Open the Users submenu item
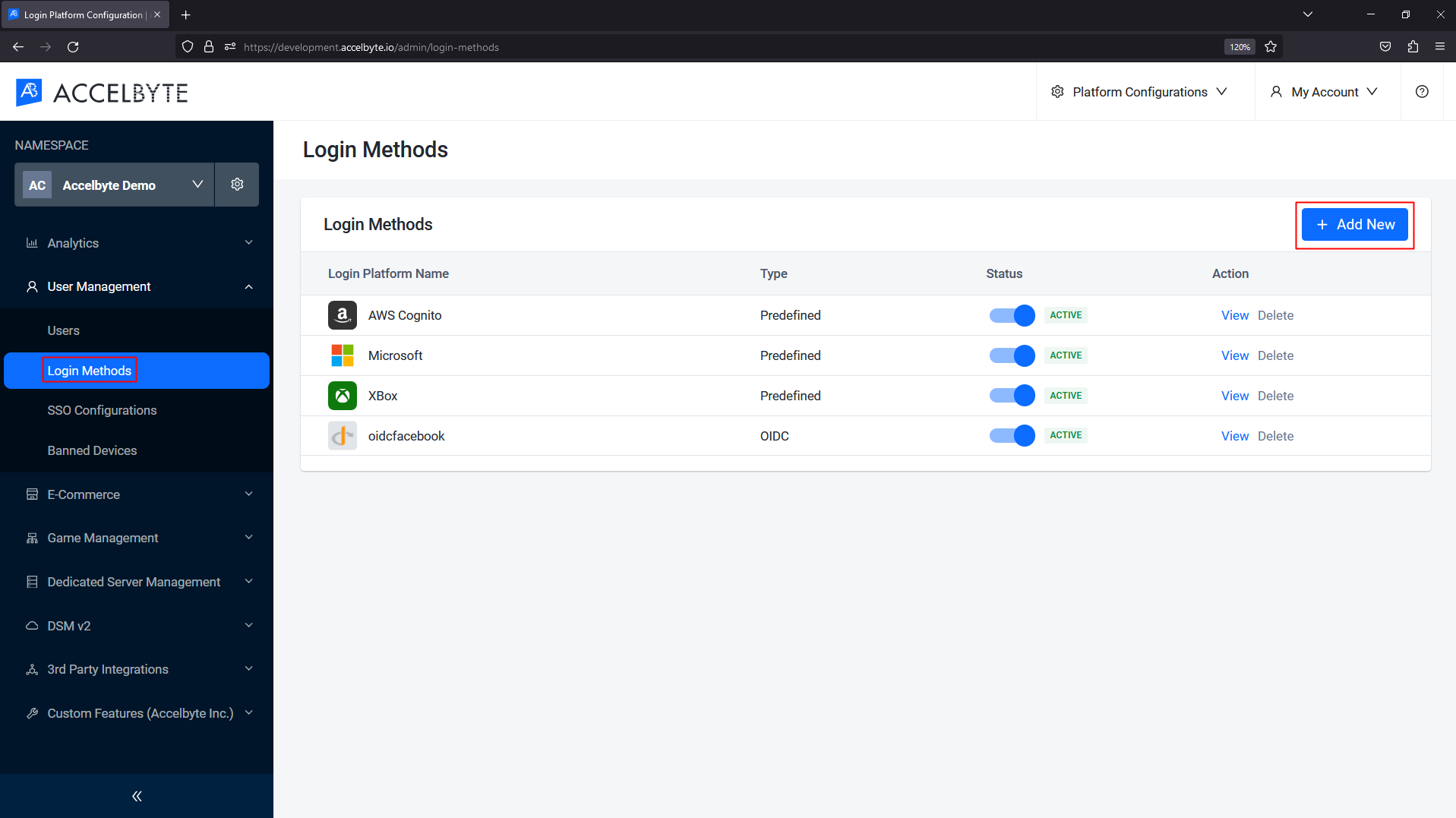The height and width of the screenshot is (818, 1456). [63, 330]
